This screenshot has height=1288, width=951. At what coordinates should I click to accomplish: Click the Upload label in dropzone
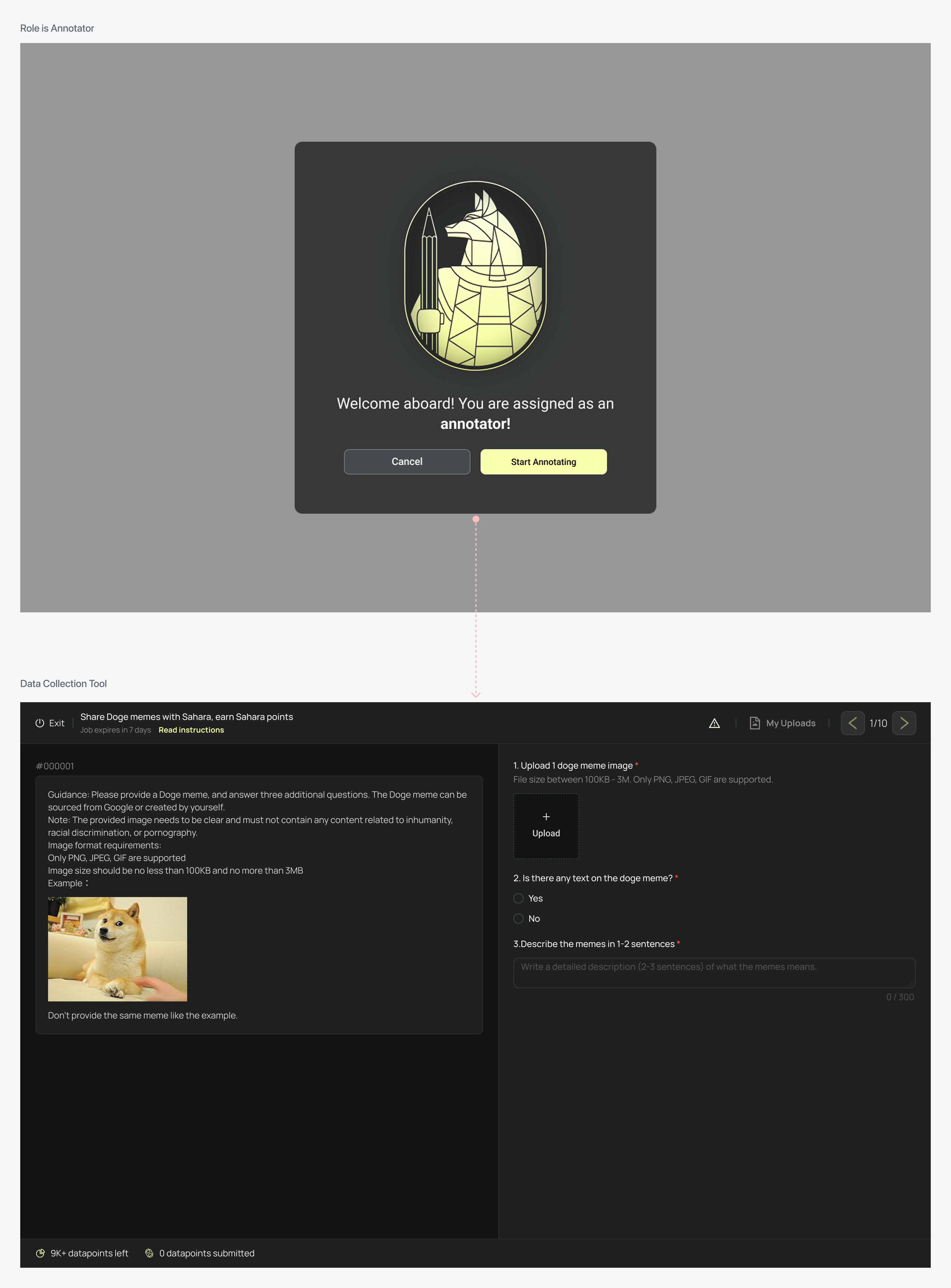coord(546,833)
